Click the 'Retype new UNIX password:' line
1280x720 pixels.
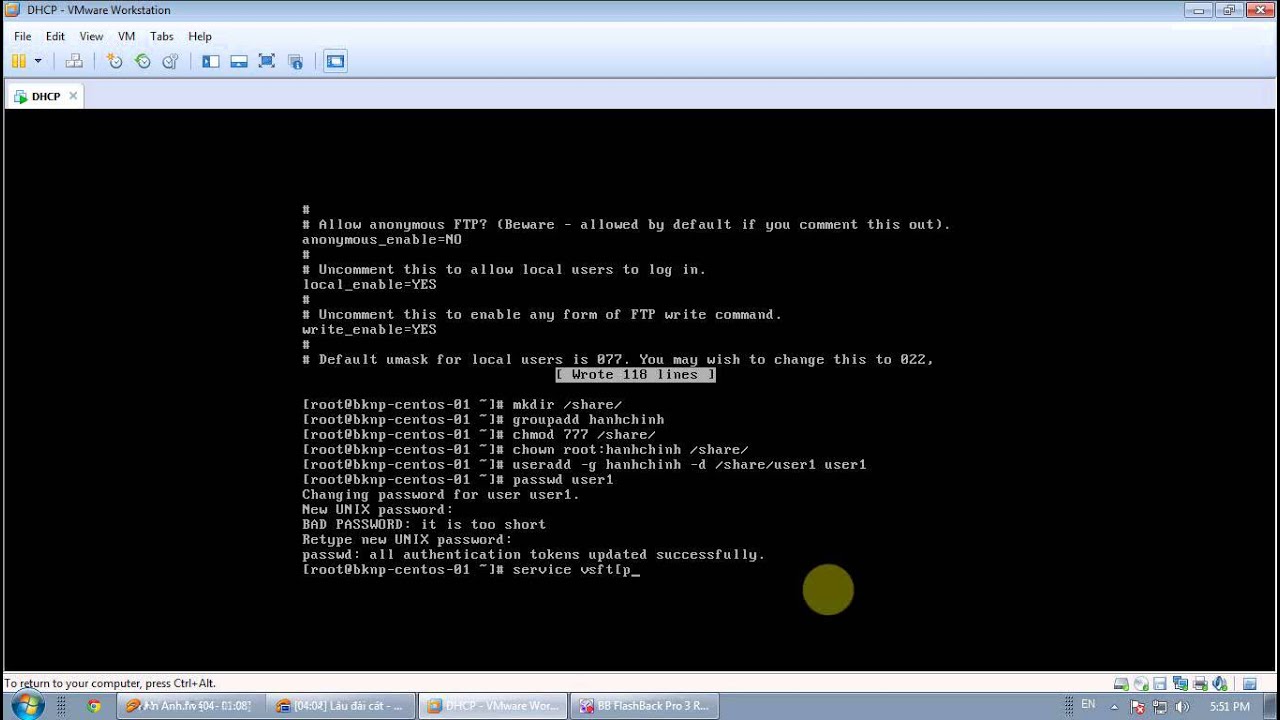pyautogui.click(x=407, y=540)
